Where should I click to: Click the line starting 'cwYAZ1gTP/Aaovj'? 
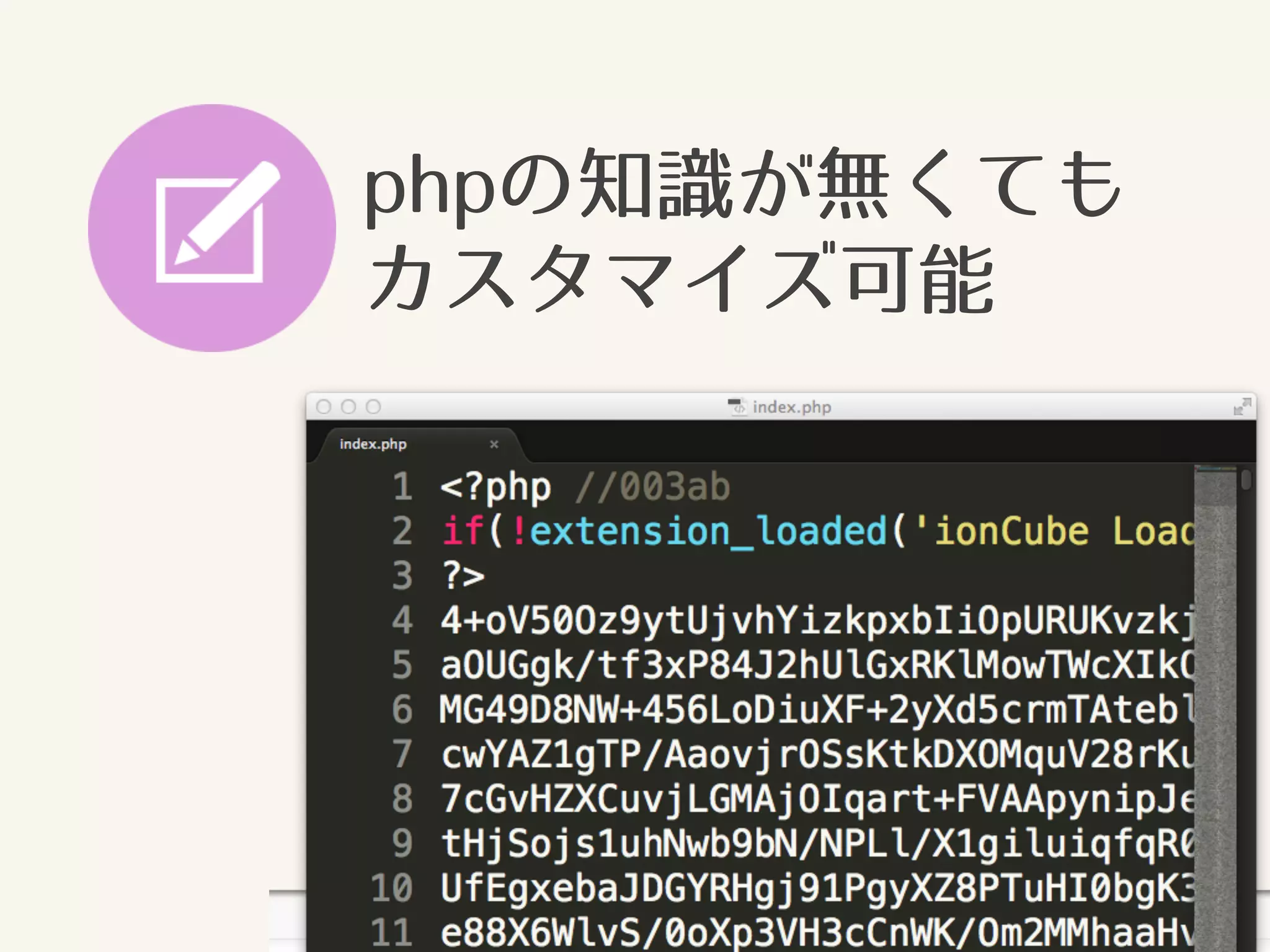coord(817,756)
